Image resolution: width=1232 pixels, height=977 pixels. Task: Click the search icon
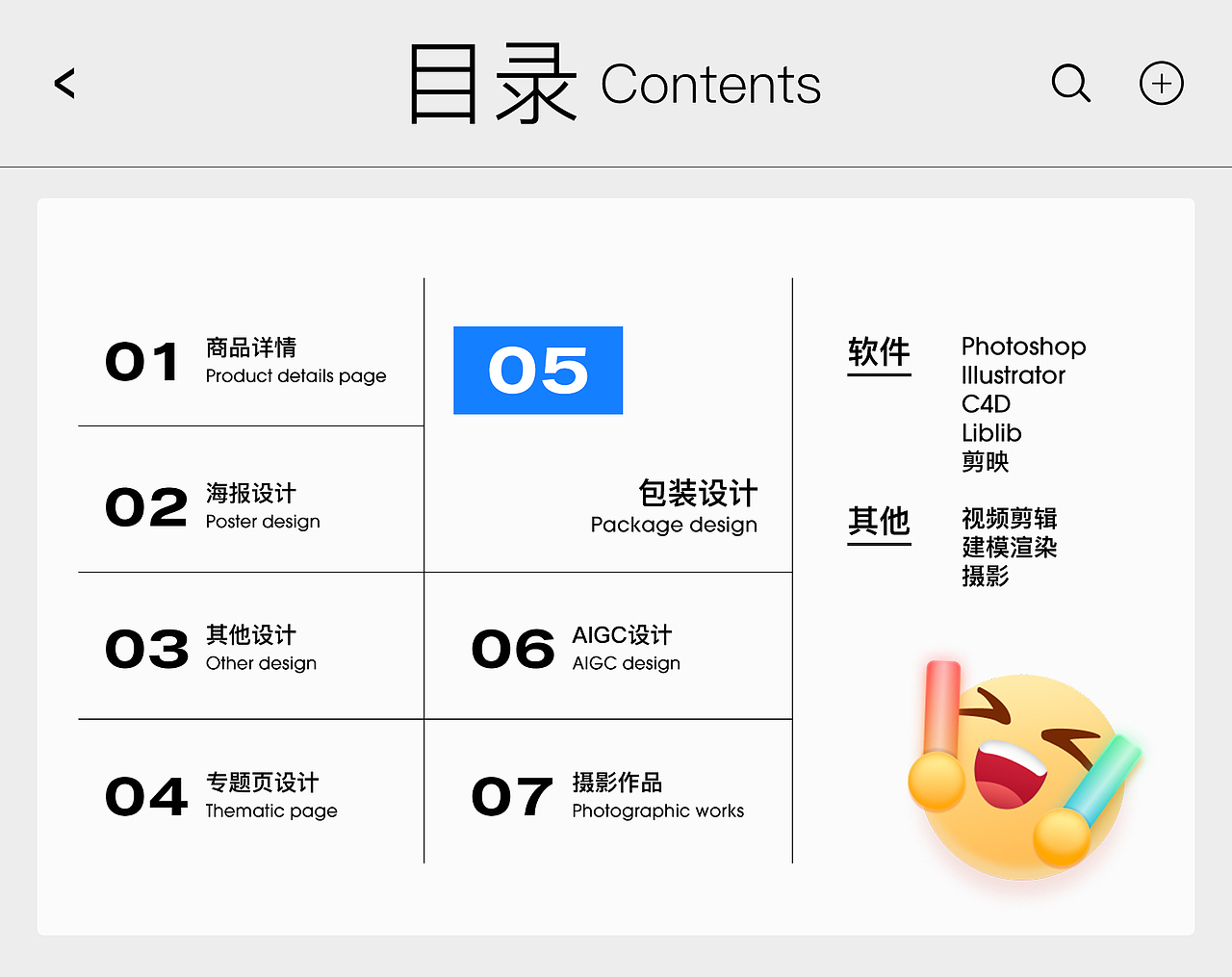[1071, 84]
